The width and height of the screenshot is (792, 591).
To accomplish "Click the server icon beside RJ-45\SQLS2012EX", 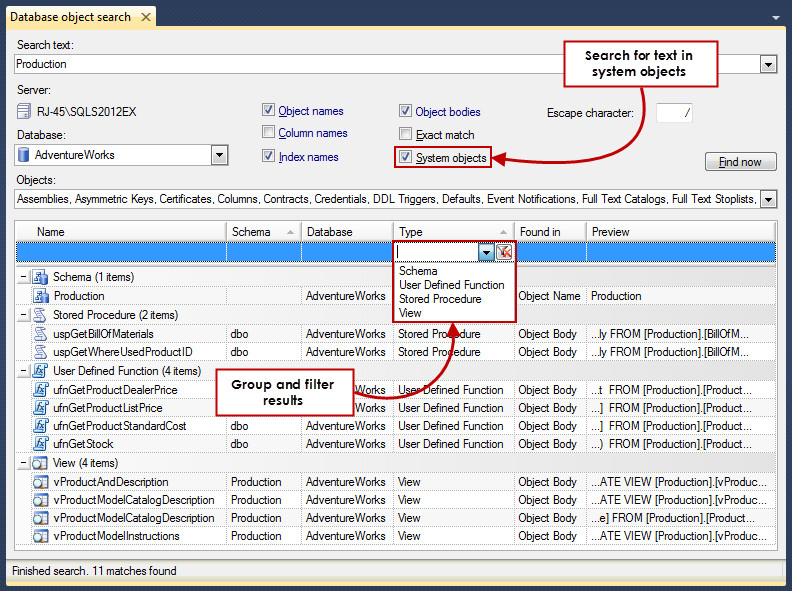I will [x=24, y=111].
